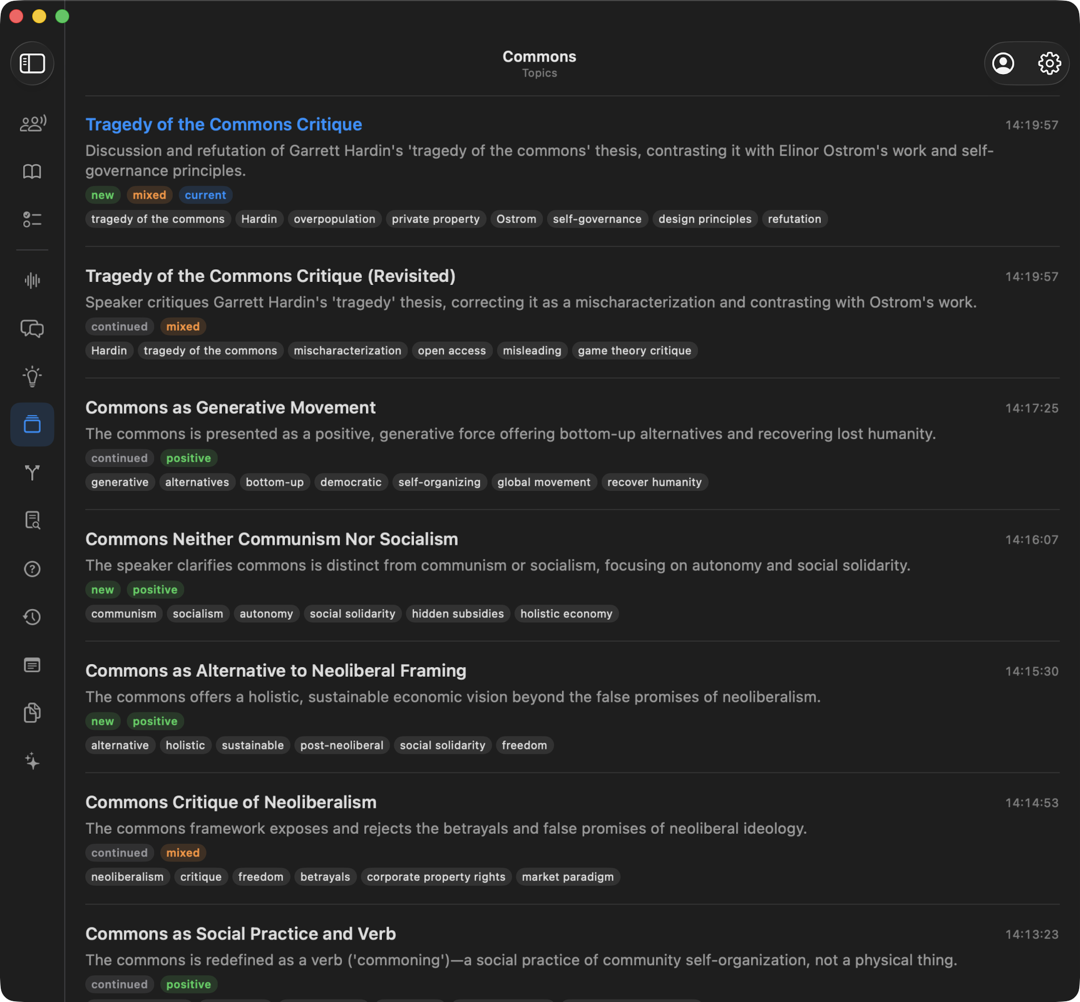Open Tragedy of the Commons Critique (Revisited)
The width and height of the screenshot is (1080, 1002).
point(270,276)
